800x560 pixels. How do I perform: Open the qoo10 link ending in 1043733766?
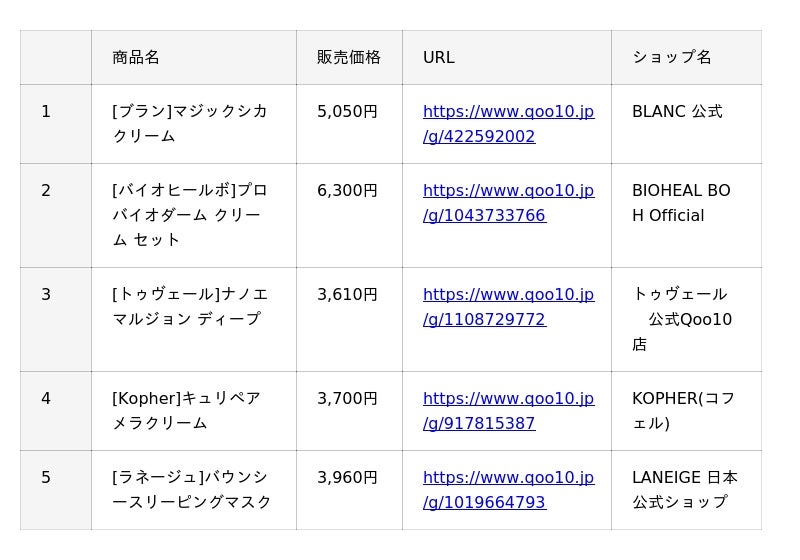click(x=508, y=203)
